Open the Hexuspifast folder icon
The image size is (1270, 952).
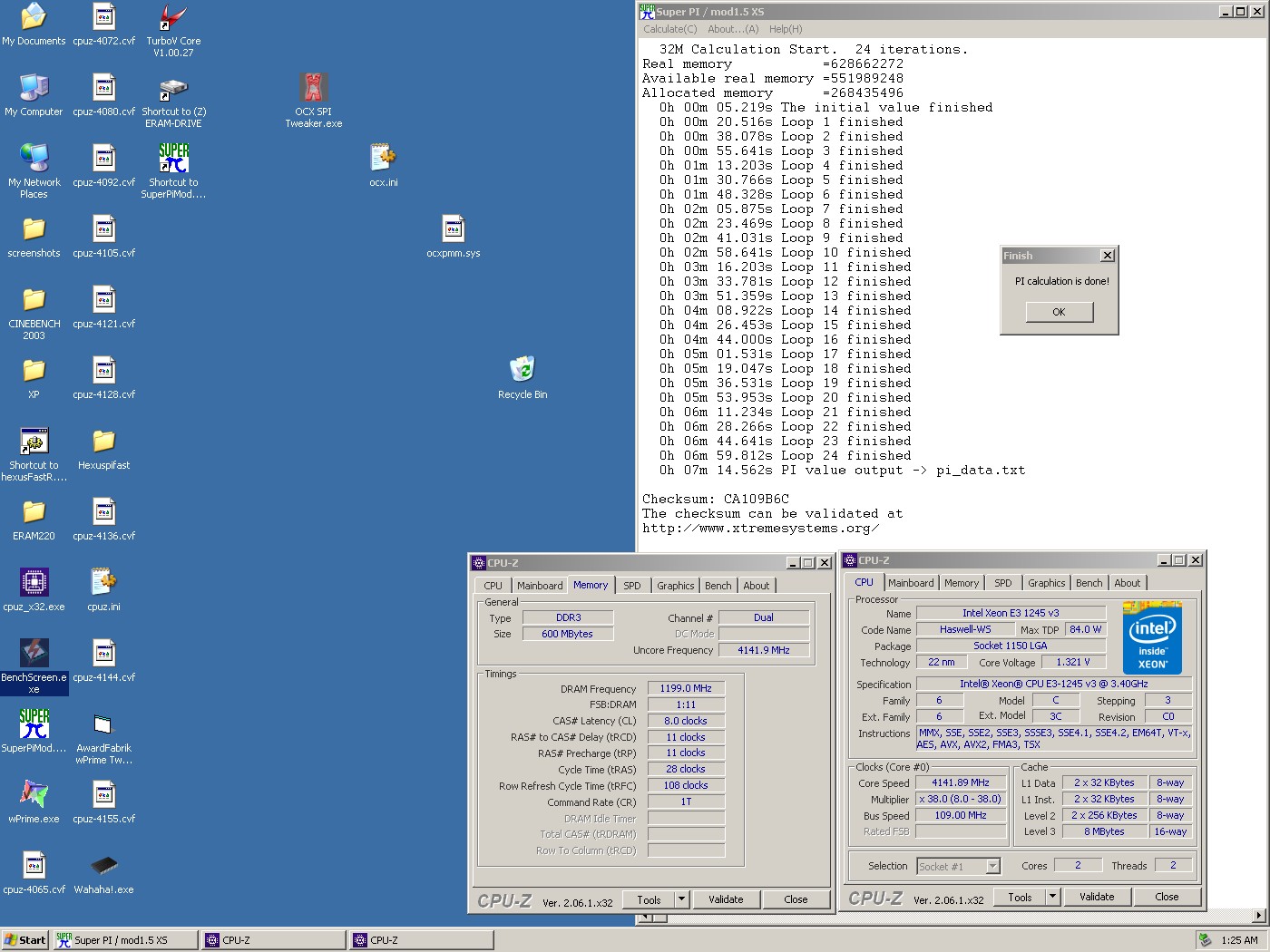(x=103, y=448)
